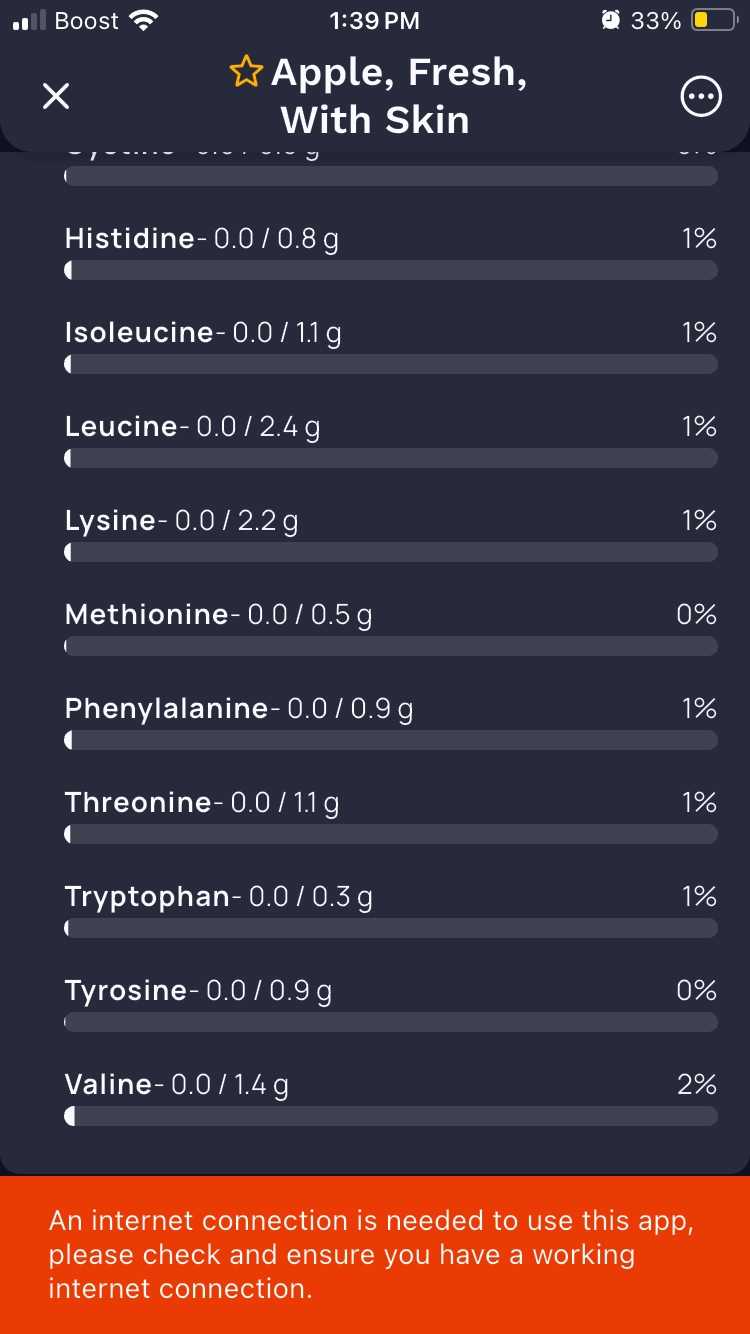Select the Threonine row label
Screen dimensions: 750x1334
tap(138, 803)
